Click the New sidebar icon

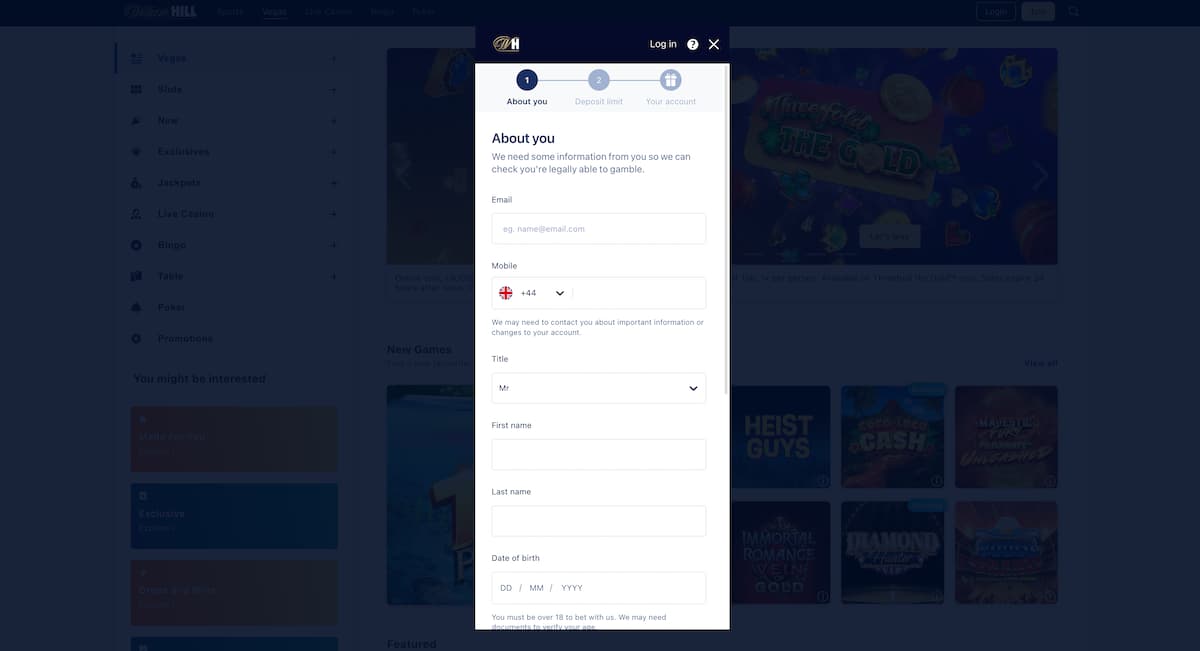coord(136,121)
